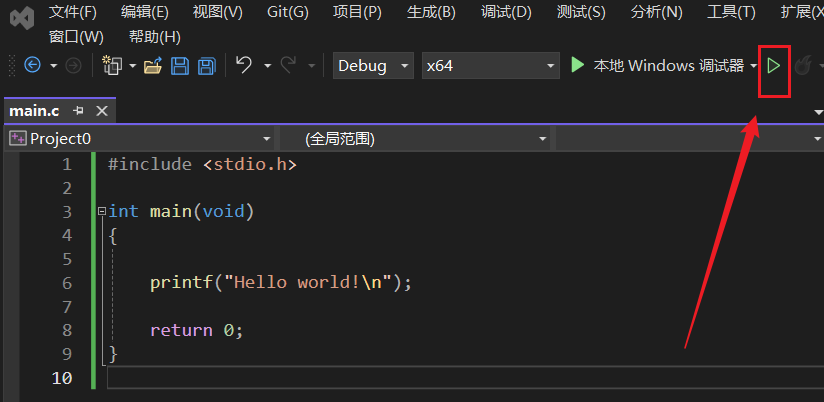Start without debugging (hollow green arrow)

pos(773,65)
